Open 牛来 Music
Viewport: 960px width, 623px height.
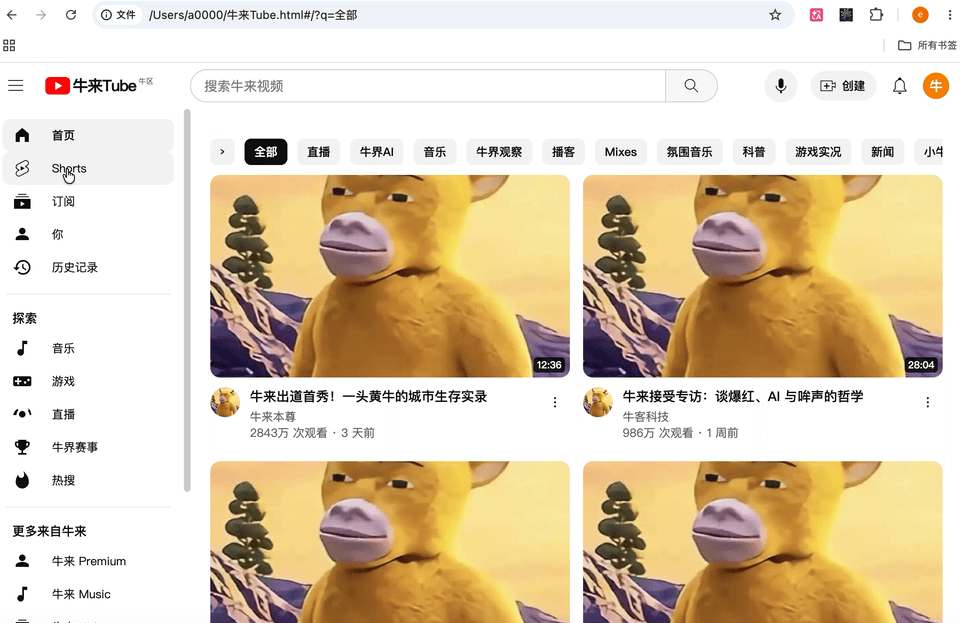pos(88,594)
